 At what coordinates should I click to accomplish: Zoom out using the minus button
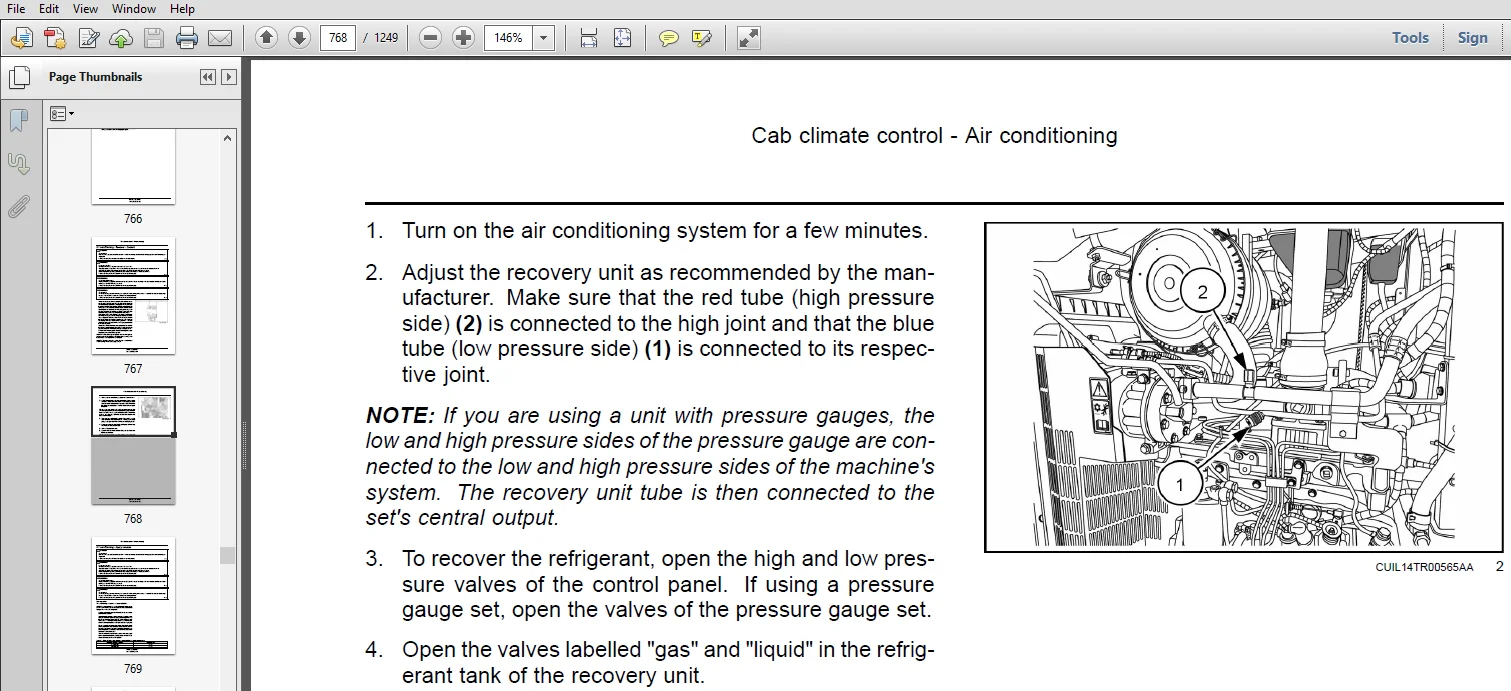click(x=430, y=38)
